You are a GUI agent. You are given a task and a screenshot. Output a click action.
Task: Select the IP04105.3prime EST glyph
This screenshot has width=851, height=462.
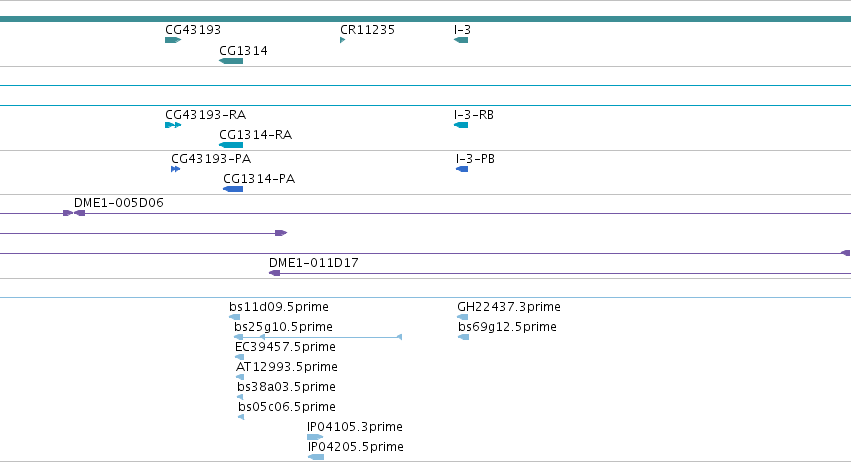tap(315, 437)
